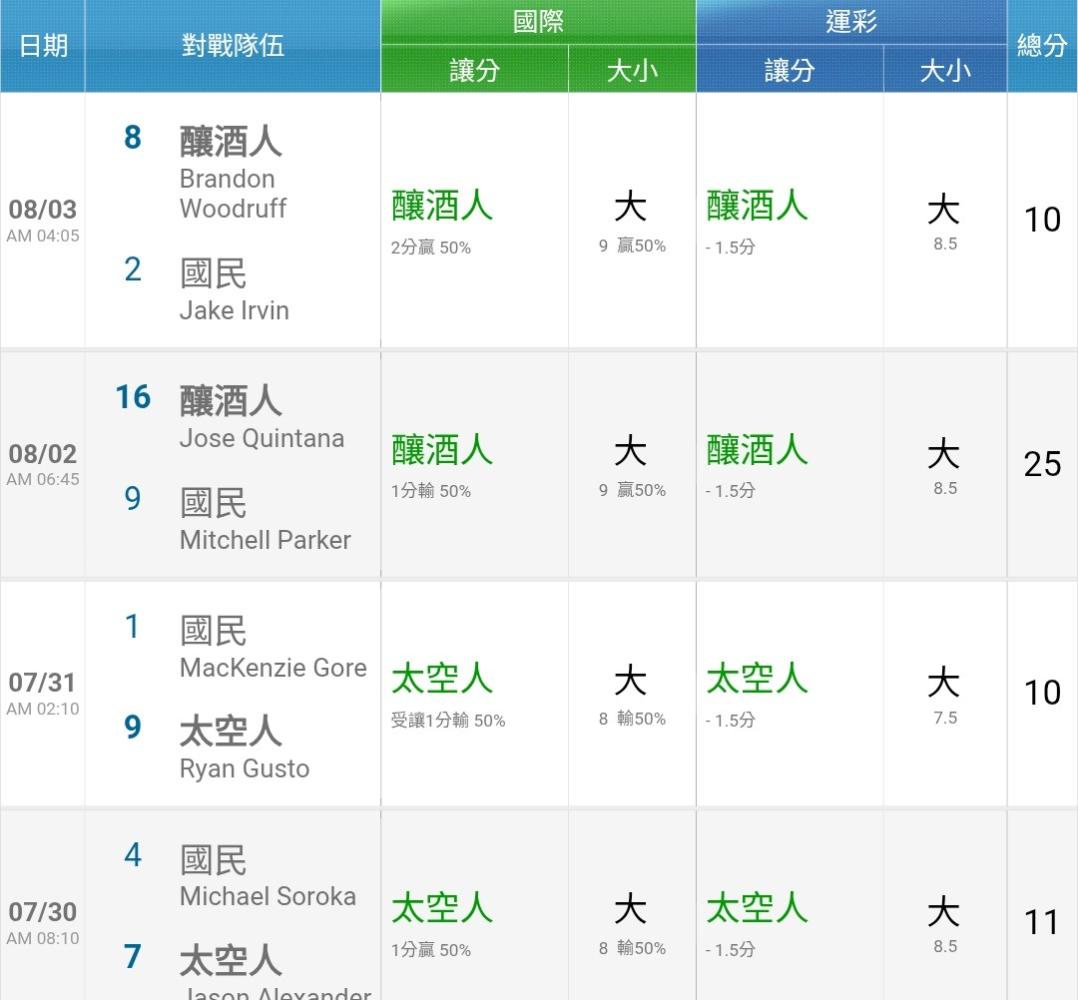Click total score 11
1078x1000 pixels.
click(1041, 922)
